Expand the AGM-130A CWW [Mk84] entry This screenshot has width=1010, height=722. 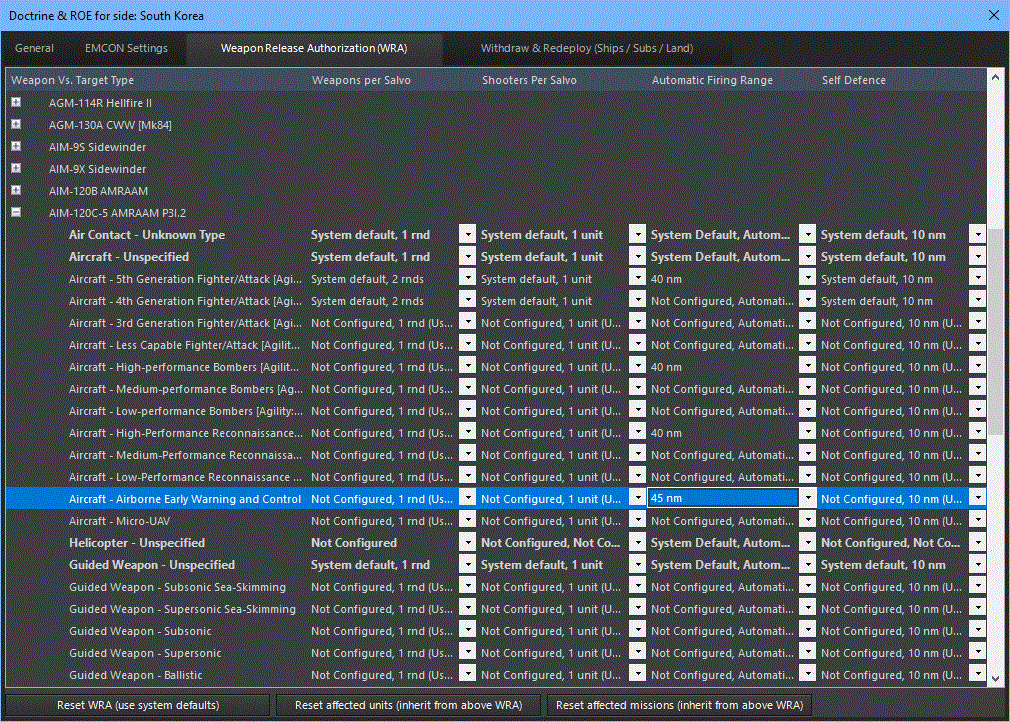(x=15, y=124)
